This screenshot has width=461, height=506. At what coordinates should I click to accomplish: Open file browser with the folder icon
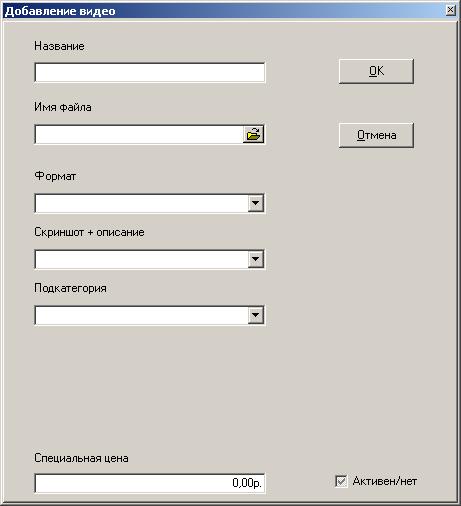pyautogui.click(x=253, y=135)
